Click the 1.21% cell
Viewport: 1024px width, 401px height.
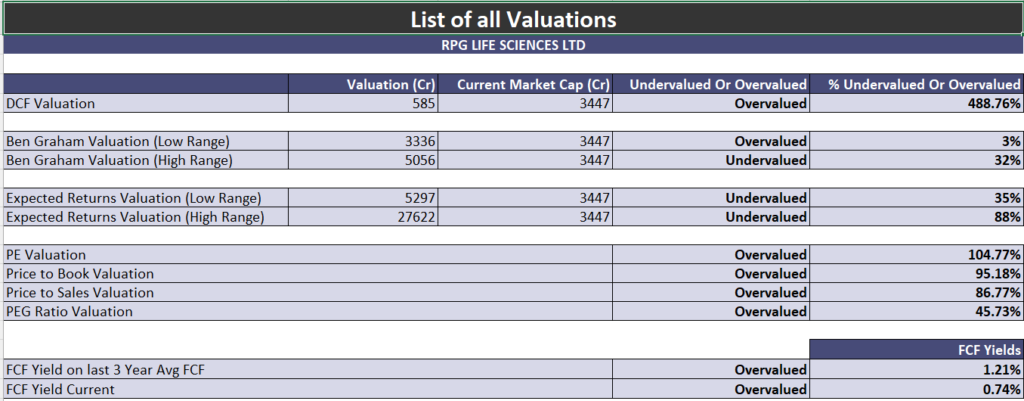click(x=916, y=370)
